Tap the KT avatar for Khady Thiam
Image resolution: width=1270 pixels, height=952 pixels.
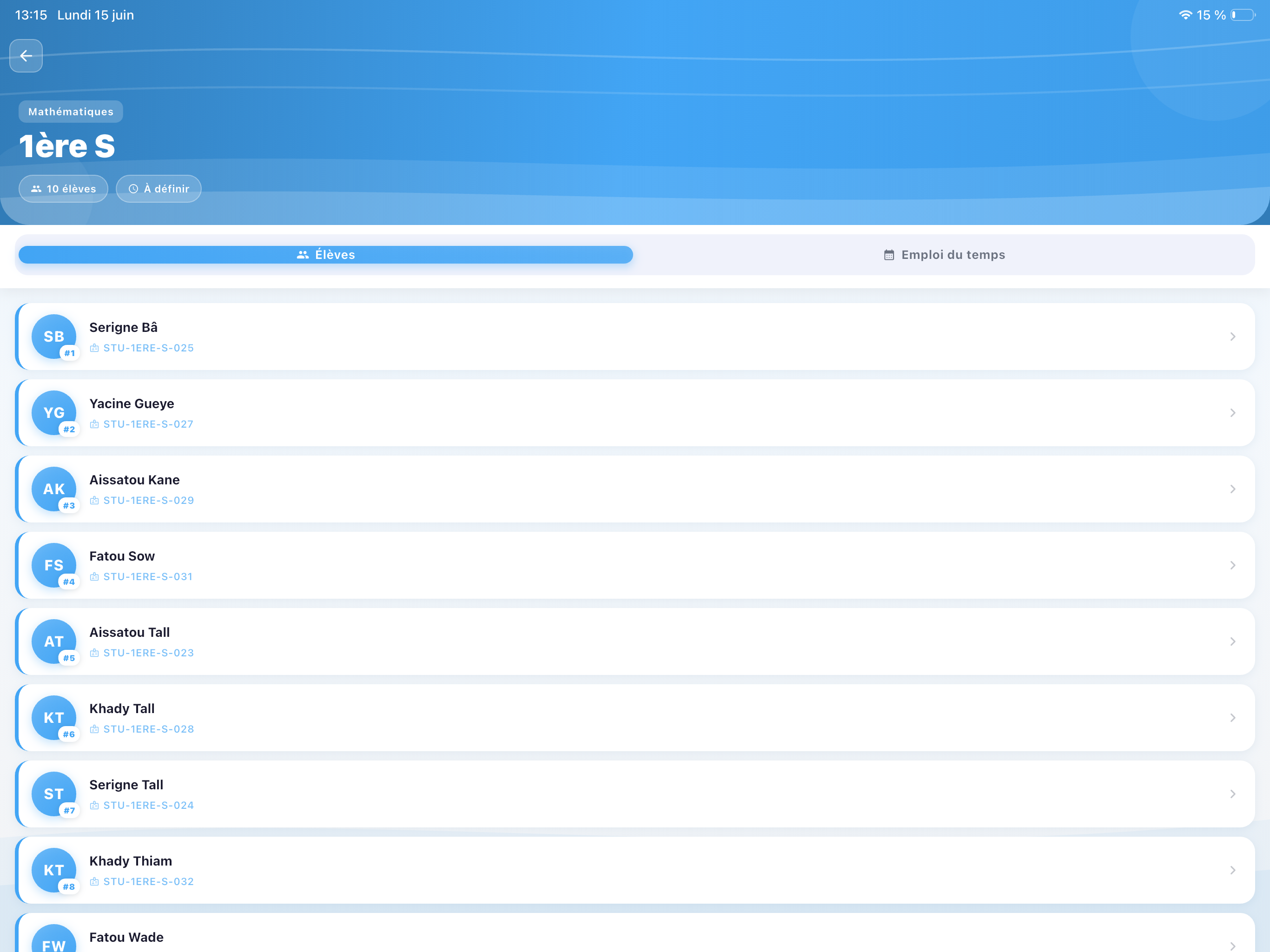point(54,871)
